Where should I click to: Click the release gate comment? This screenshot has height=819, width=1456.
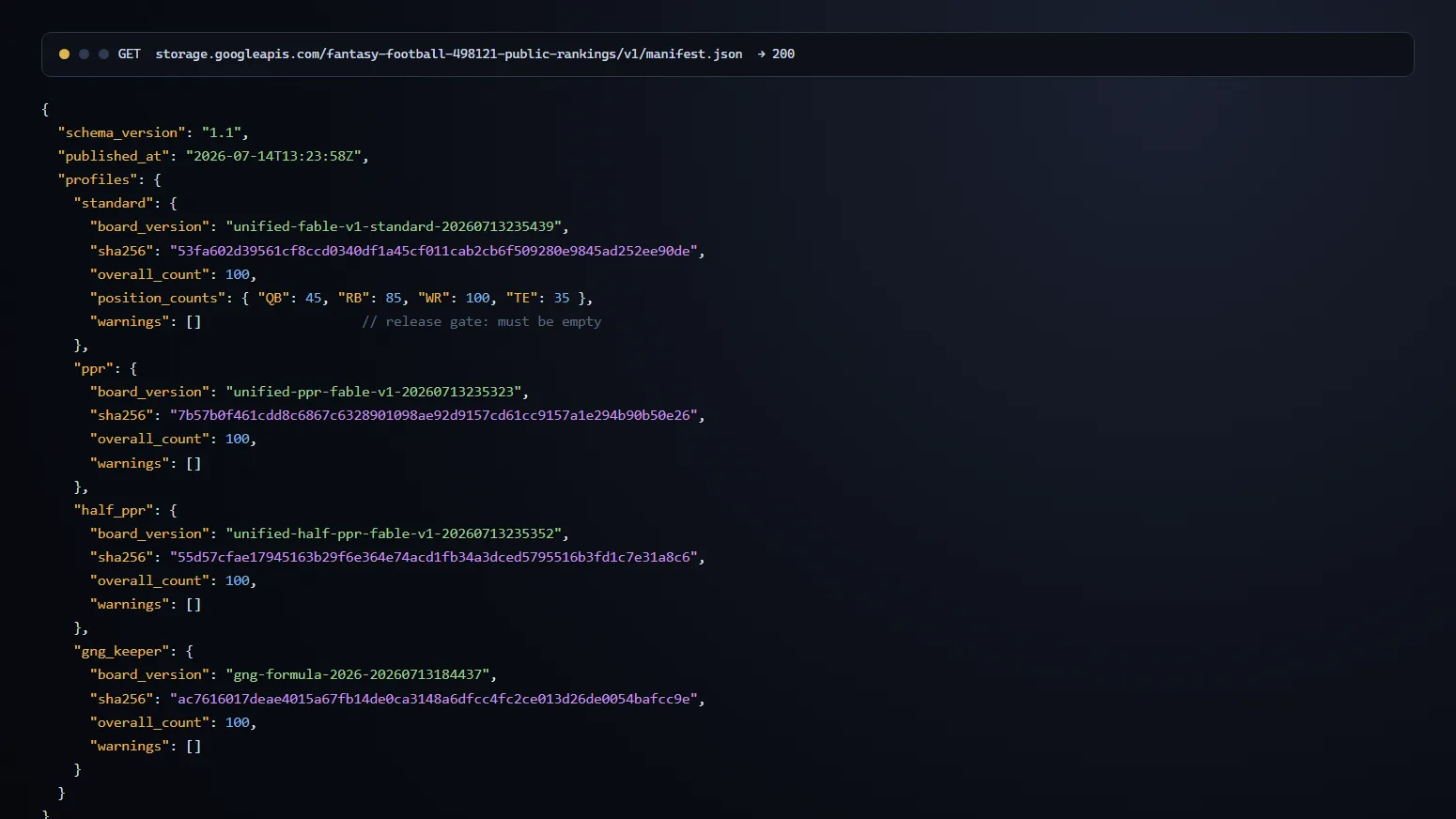(482, 321)
